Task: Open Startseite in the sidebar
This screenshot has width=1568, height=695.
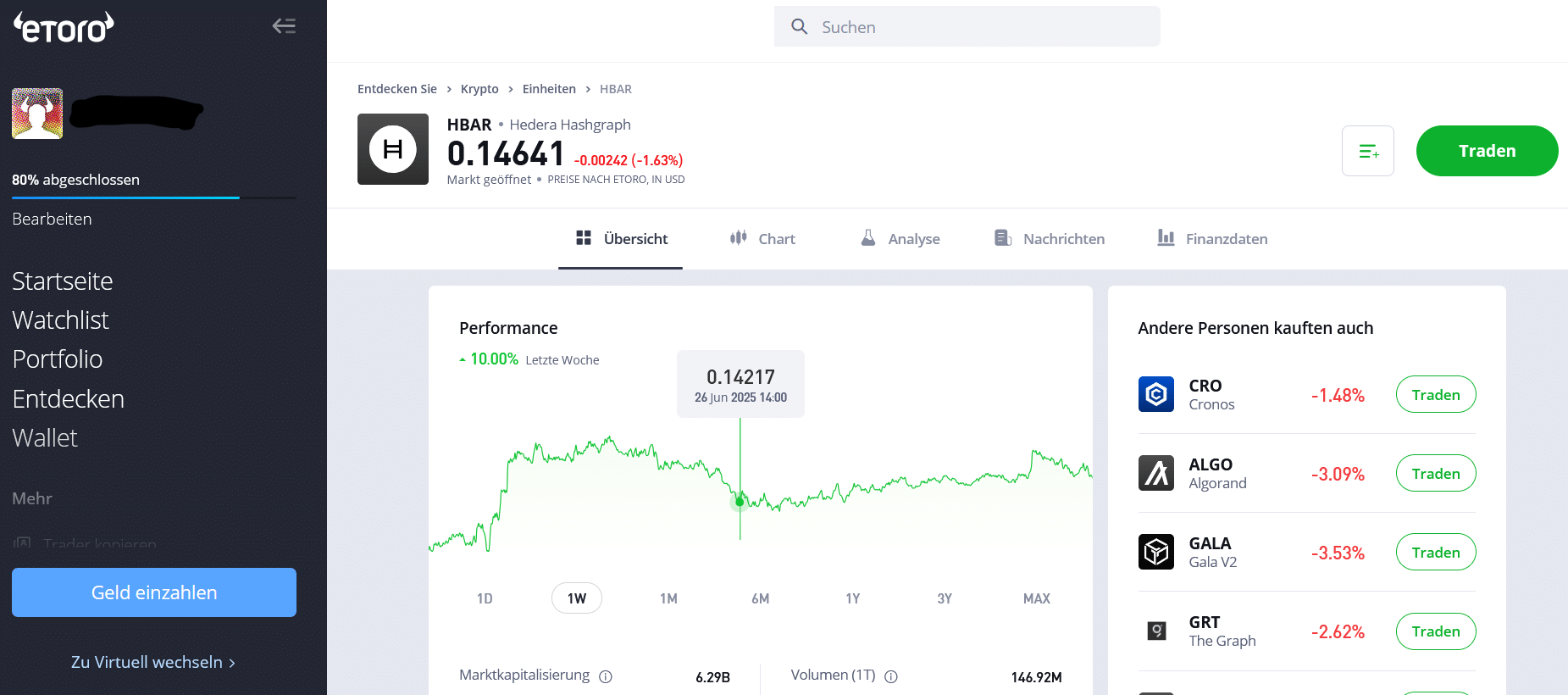Action: (x=63, y=281)
